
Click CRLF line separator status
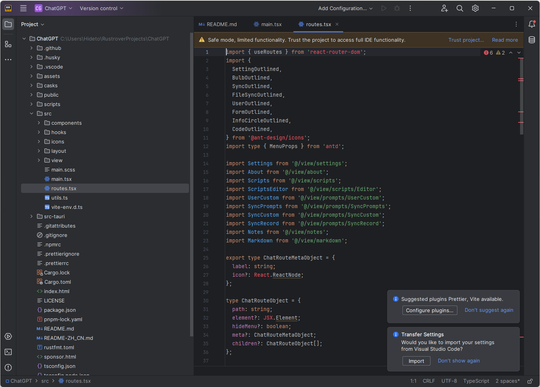click(428, 381)
